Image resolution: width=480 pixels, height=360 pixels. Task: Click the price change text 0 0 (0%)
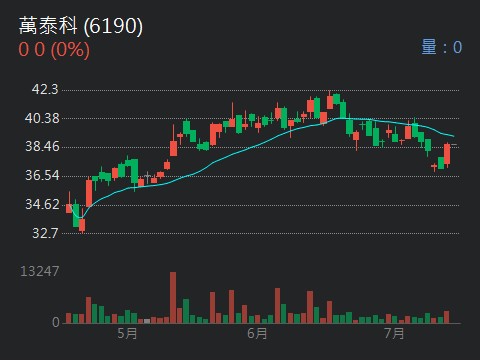tap(54, 50)
